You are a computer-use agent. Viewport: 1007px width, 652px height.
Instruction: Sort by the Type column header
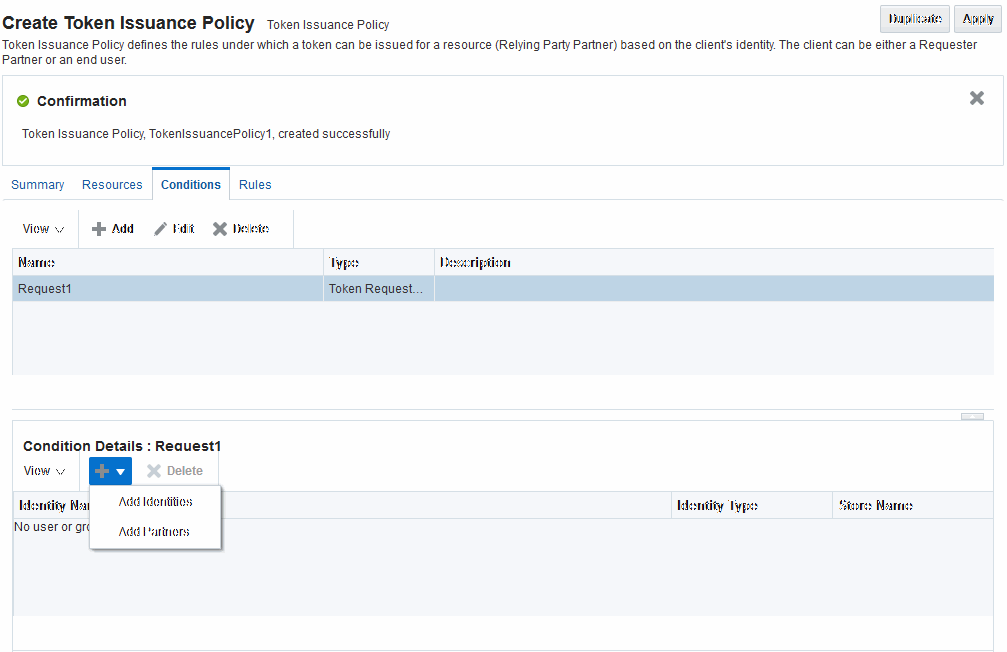click(x=379, y=262)
